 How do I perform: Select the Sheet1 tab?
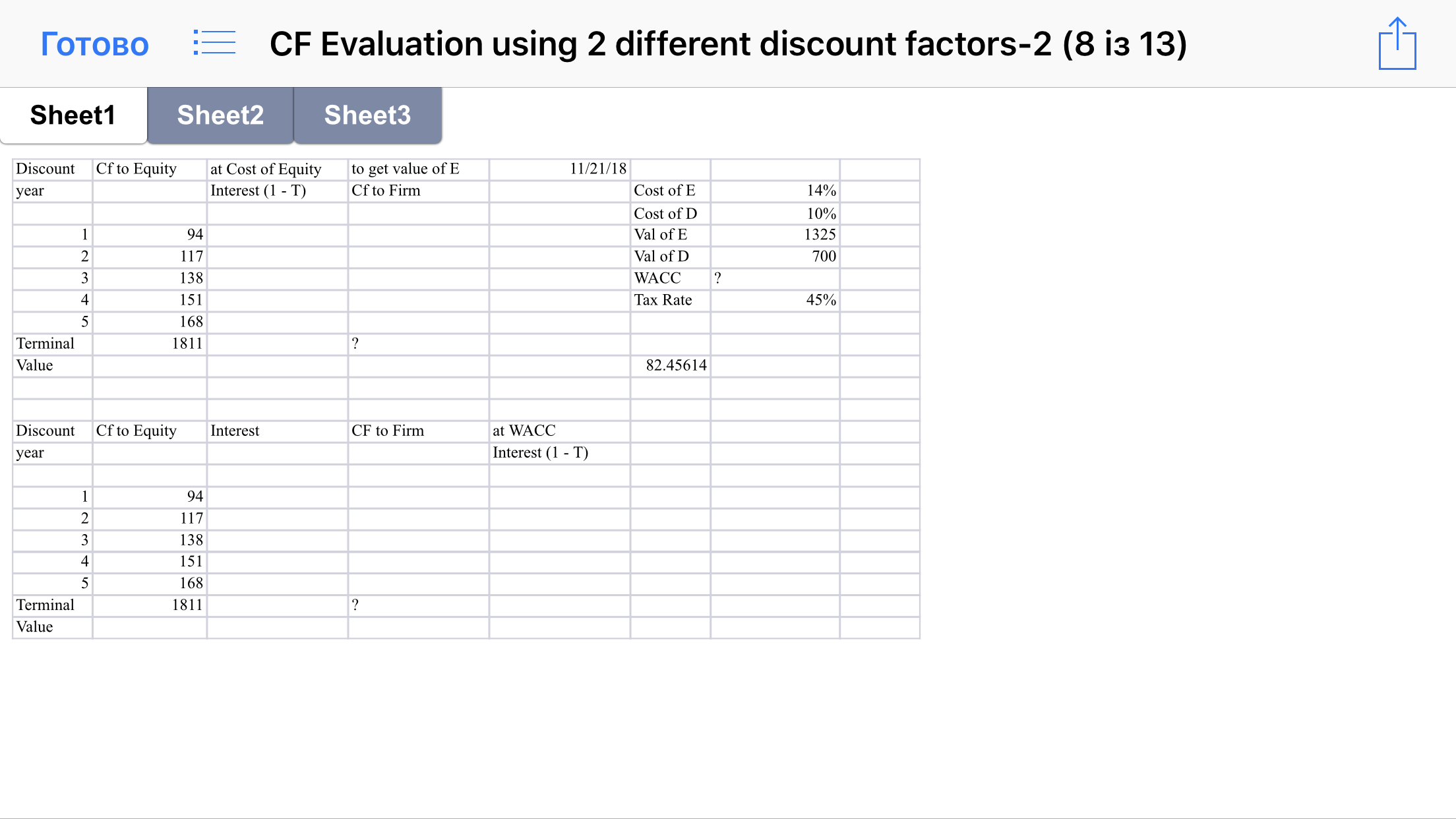point(73,115)
